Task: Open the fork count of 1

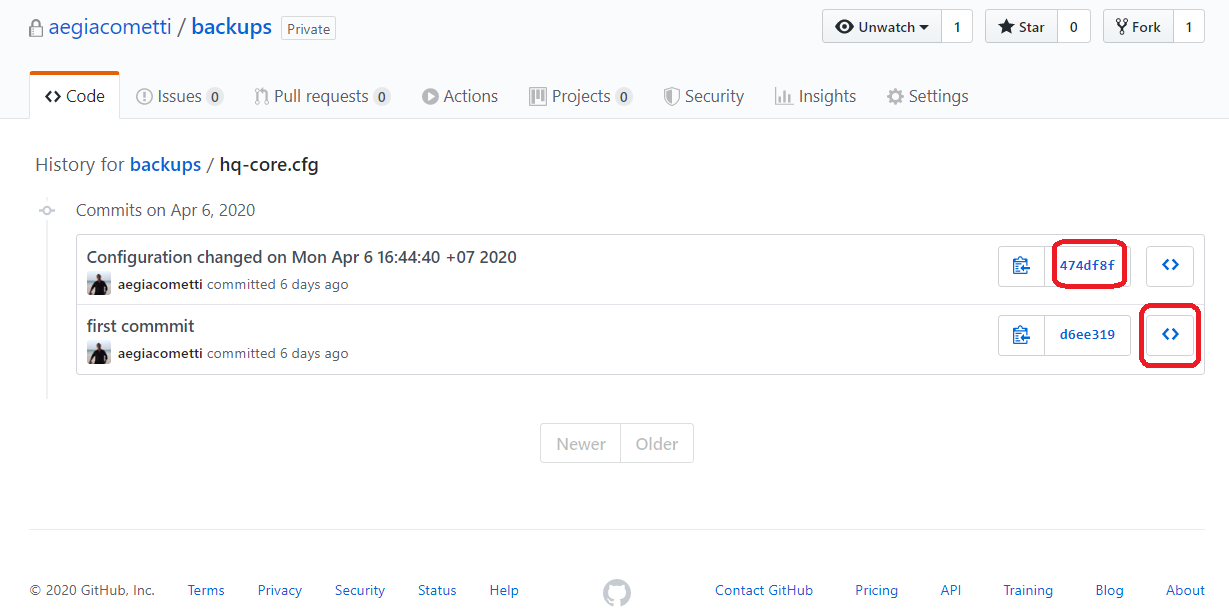Action: click(x=1189, y=27)
